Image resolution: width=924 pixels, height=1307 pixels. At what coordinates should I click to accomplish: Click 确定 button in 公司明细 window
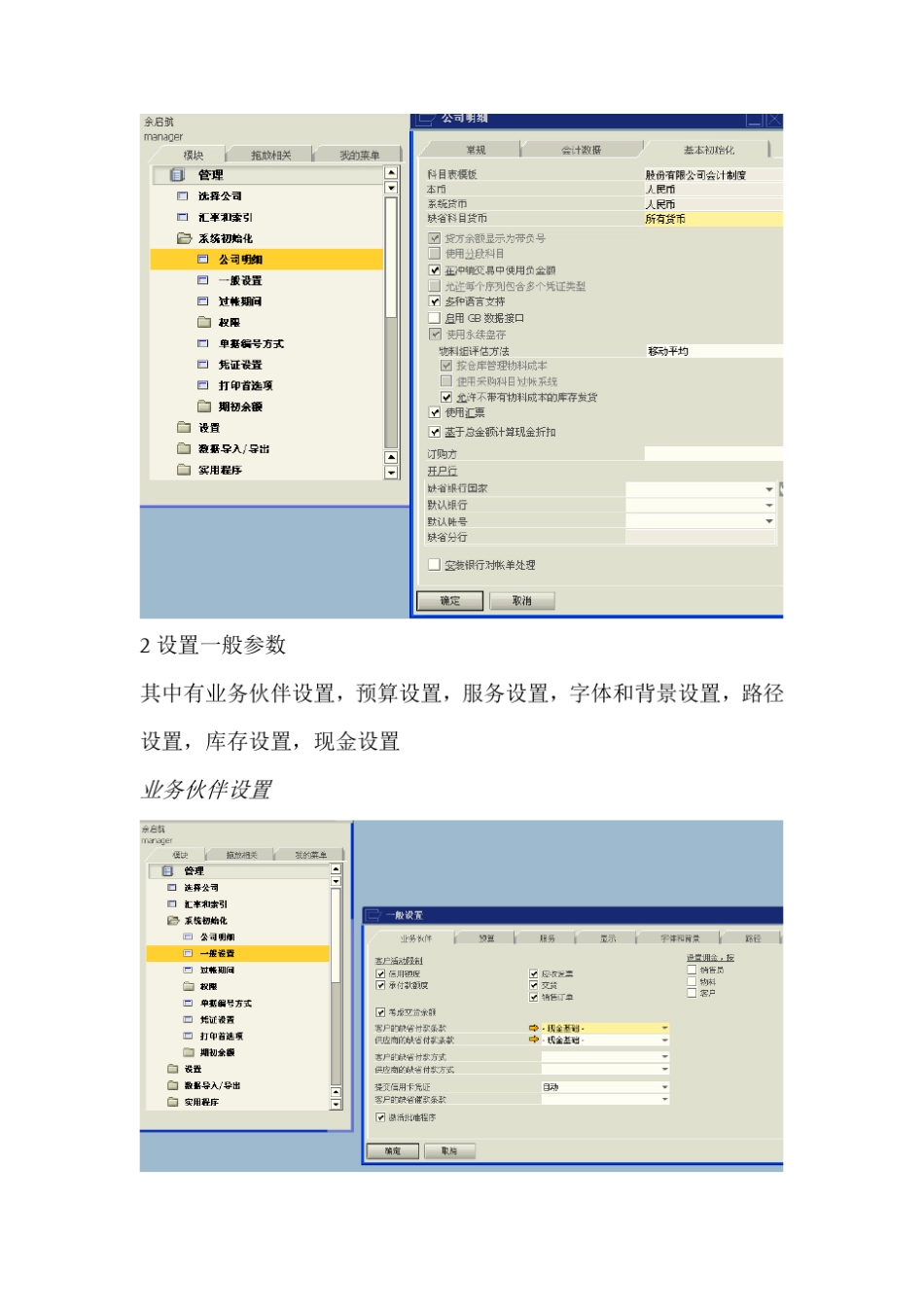pos(450,601)
